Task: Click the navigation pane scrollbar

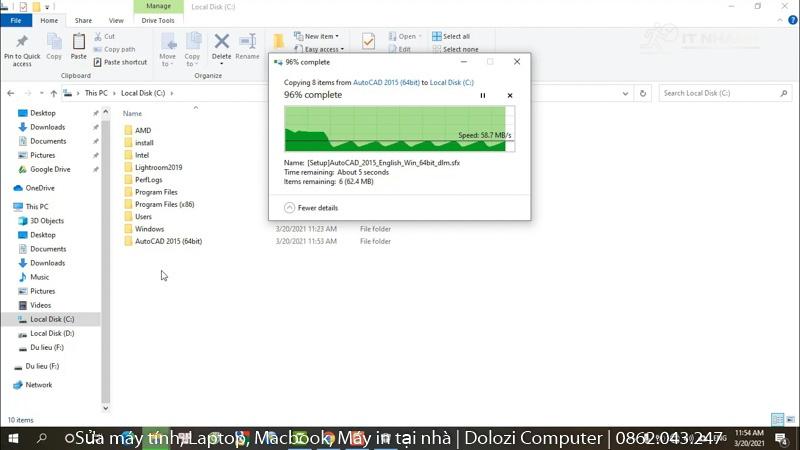Action: (106, 260)
